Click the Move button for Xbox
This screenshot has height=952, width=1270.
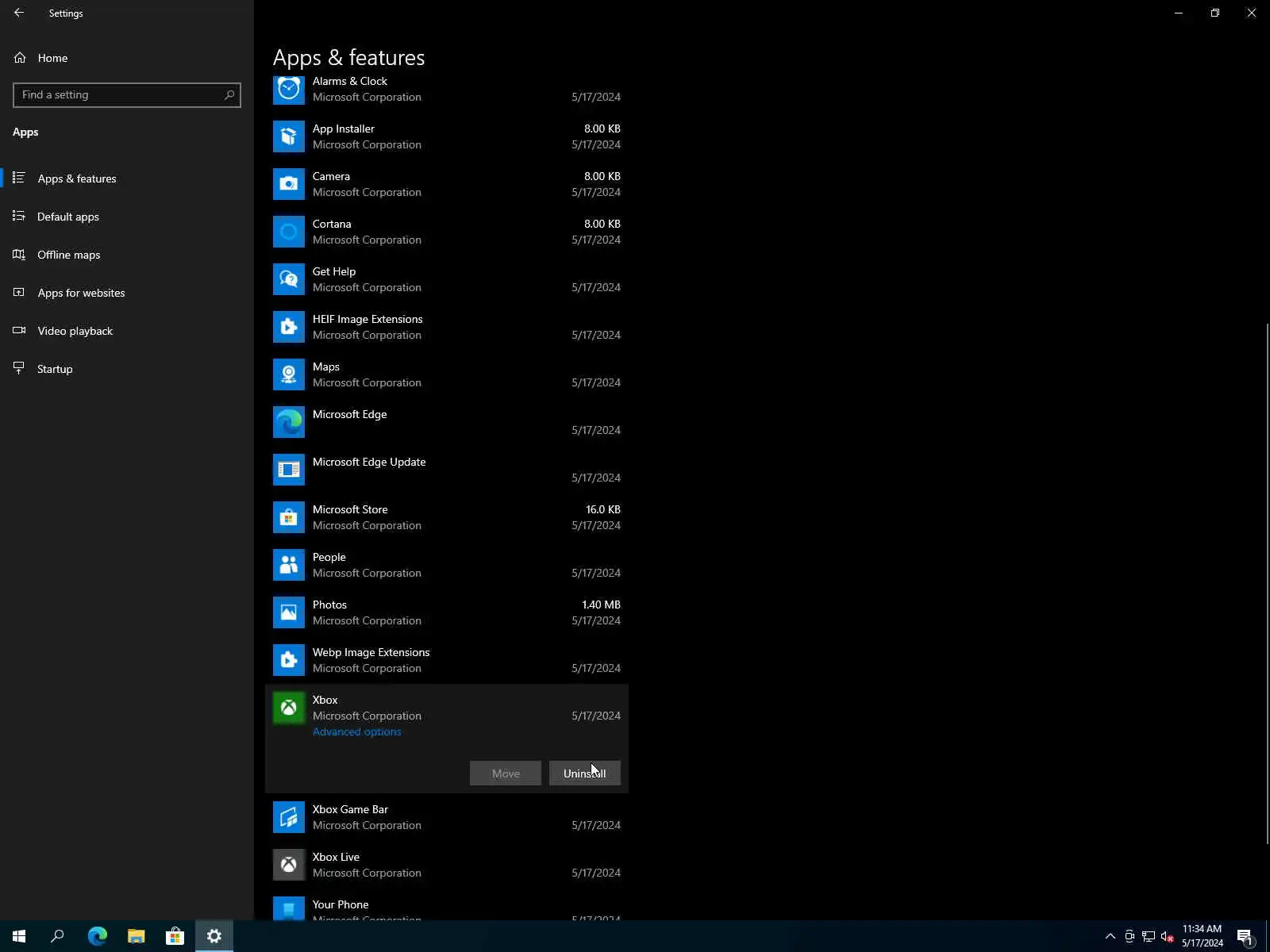[x=506, y=773]
